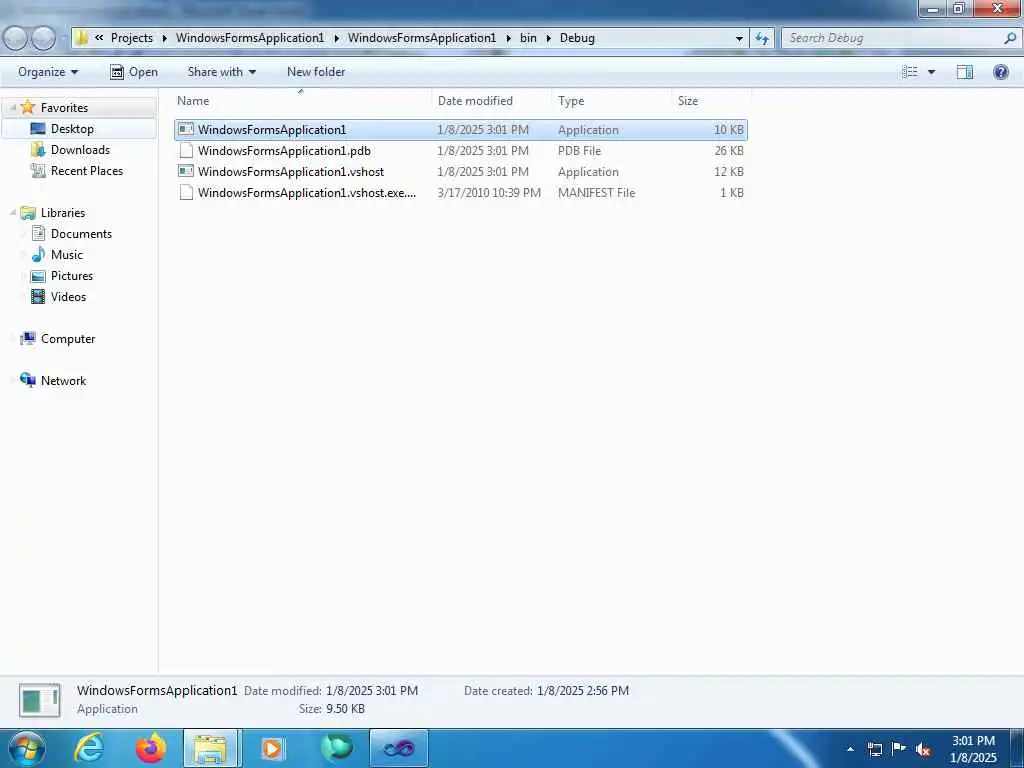The width and height of the screenshot is (1024, 768).
Task: Click the Open toolbar button
Action: coord(134,72)
